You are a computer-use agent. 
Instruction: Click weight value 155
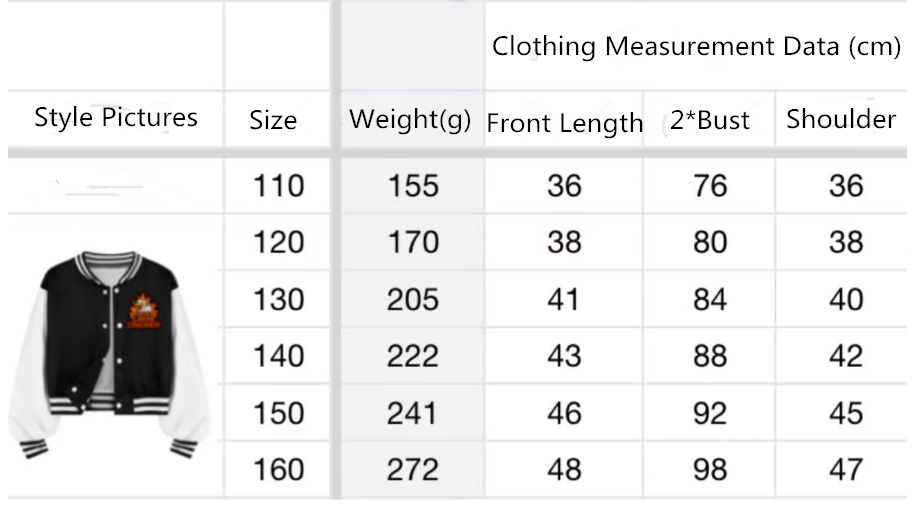(x=412, y=186)
